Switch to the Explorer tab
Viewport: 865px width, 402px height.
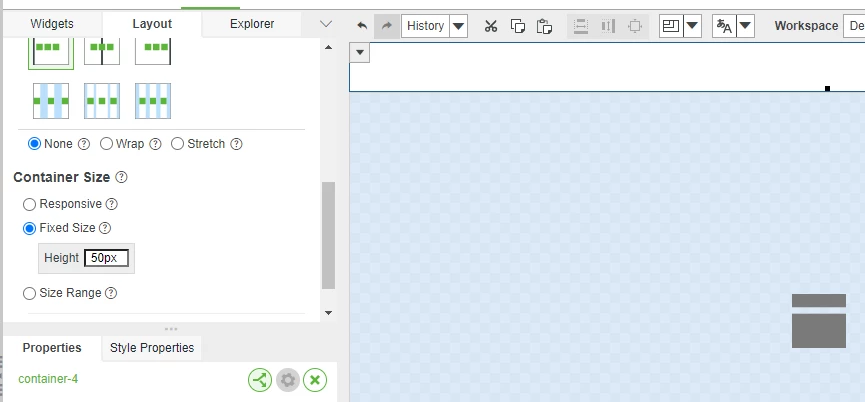pos(252,24)
